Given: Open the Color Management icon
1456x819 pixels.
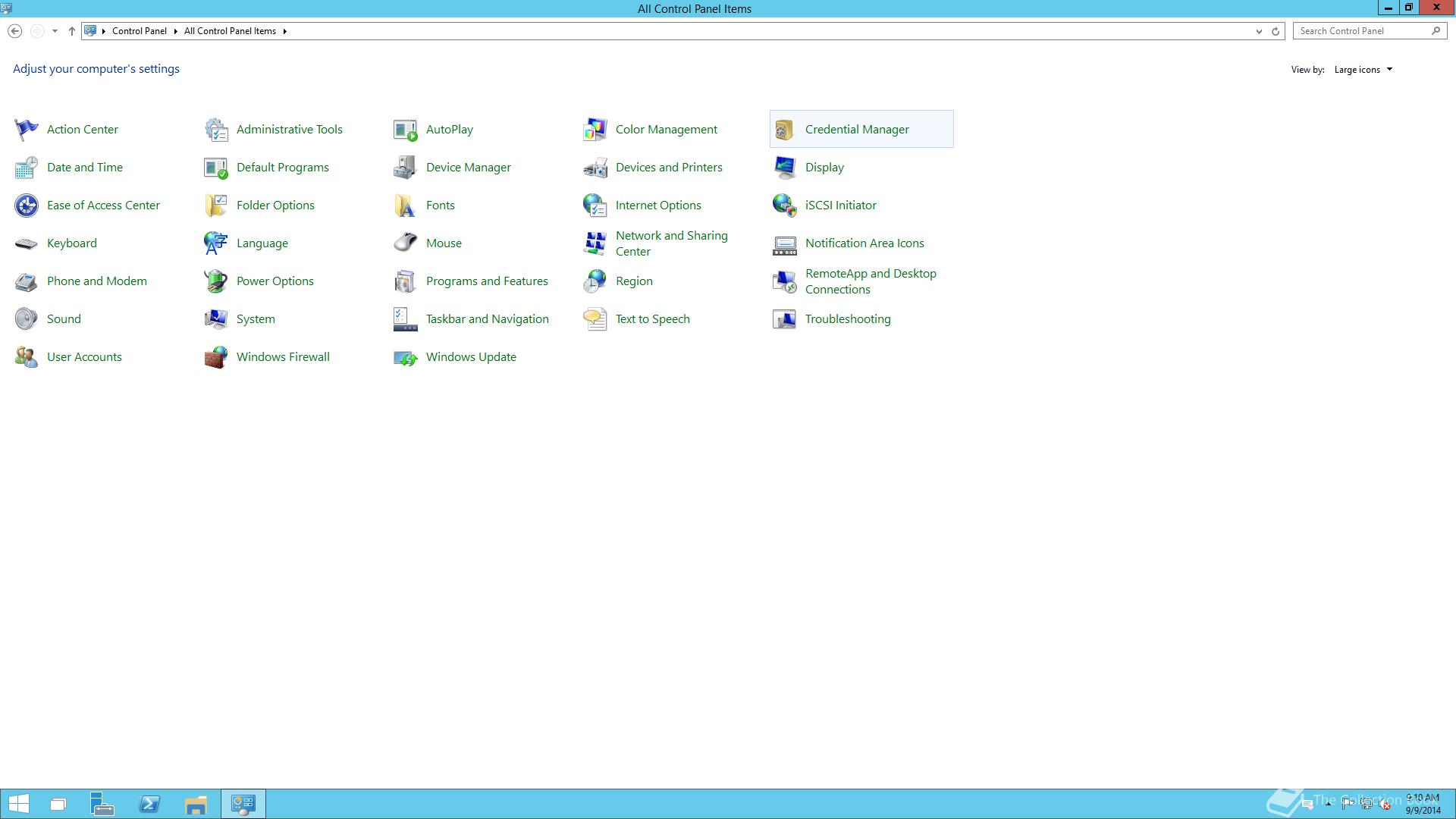Looking at the screenshot, I should [x=595, y=130].
